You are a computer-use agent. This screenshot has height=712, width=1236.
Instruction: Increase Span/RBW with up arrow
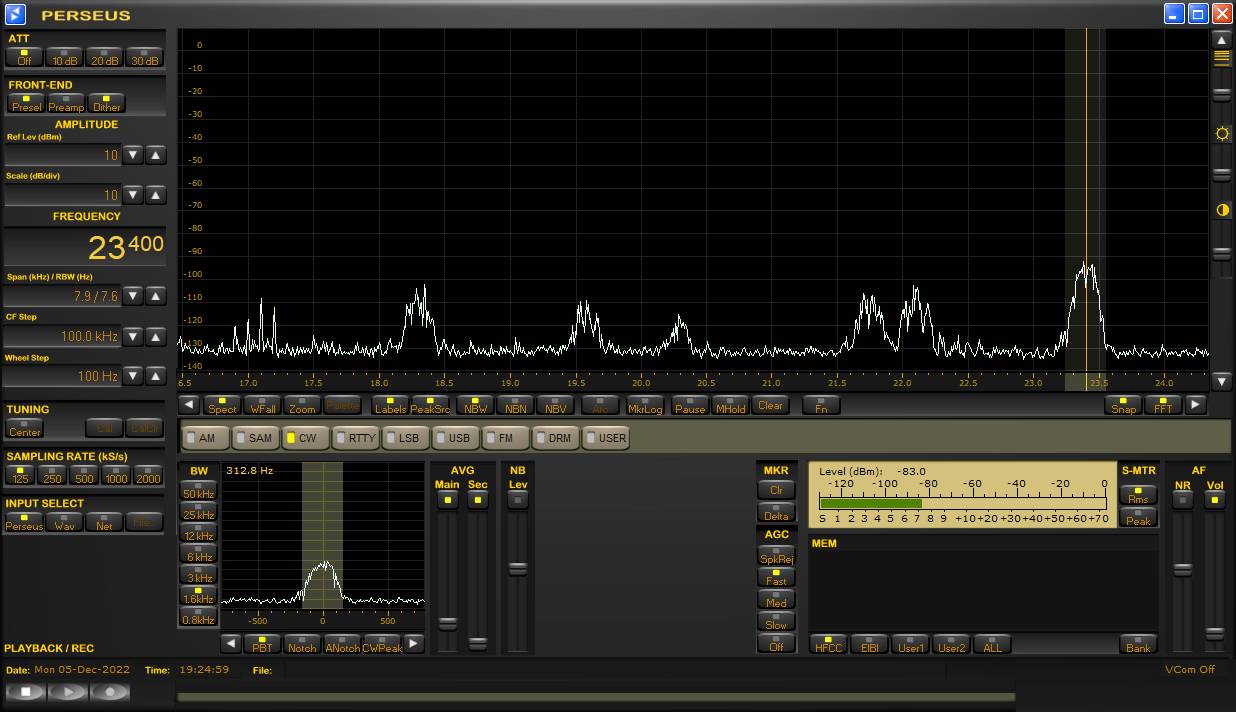click(x=156, y=296)
